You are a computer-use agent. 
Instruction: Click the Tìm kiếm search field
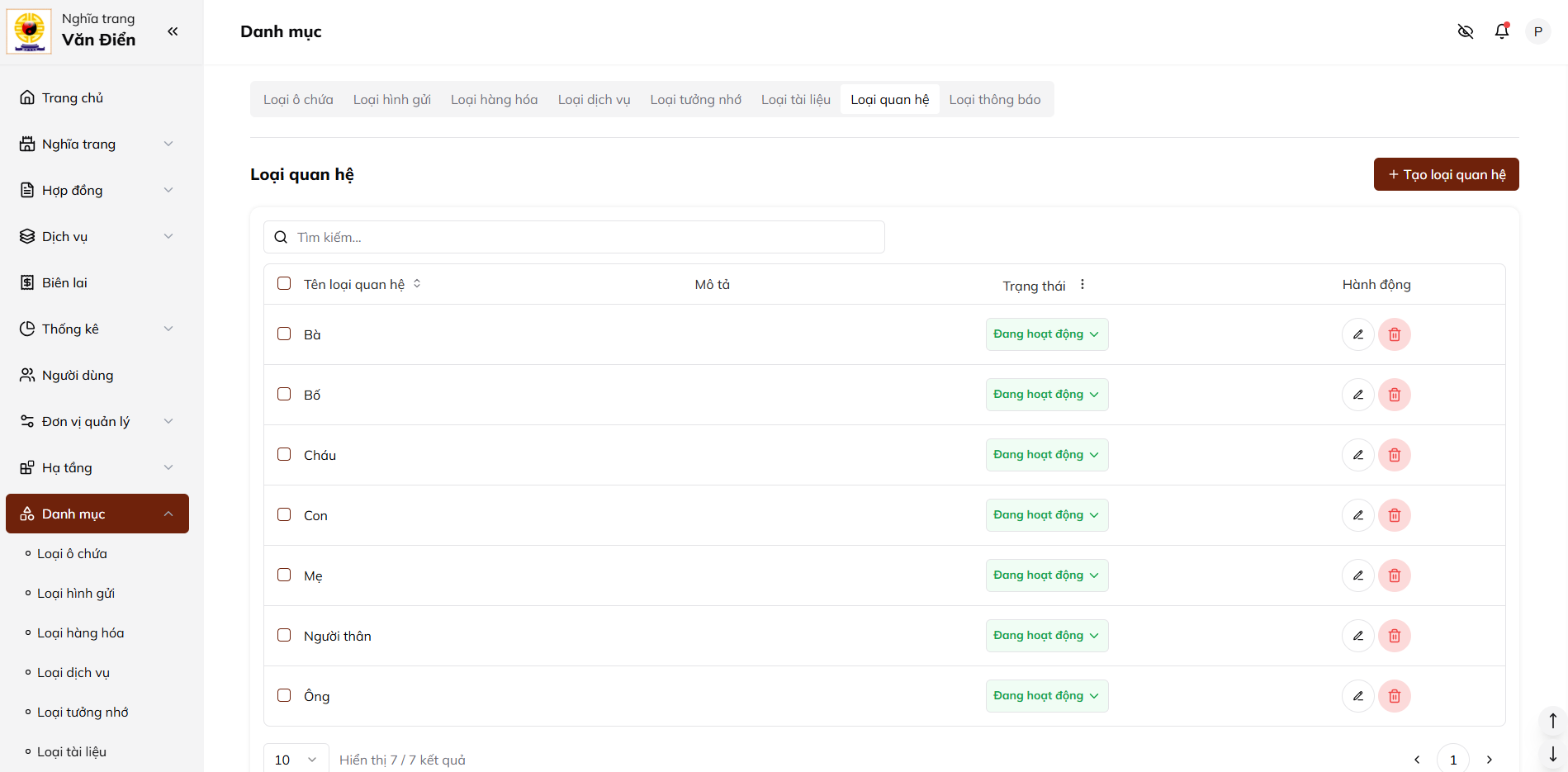pyautogui.click(x=586, y=237)
